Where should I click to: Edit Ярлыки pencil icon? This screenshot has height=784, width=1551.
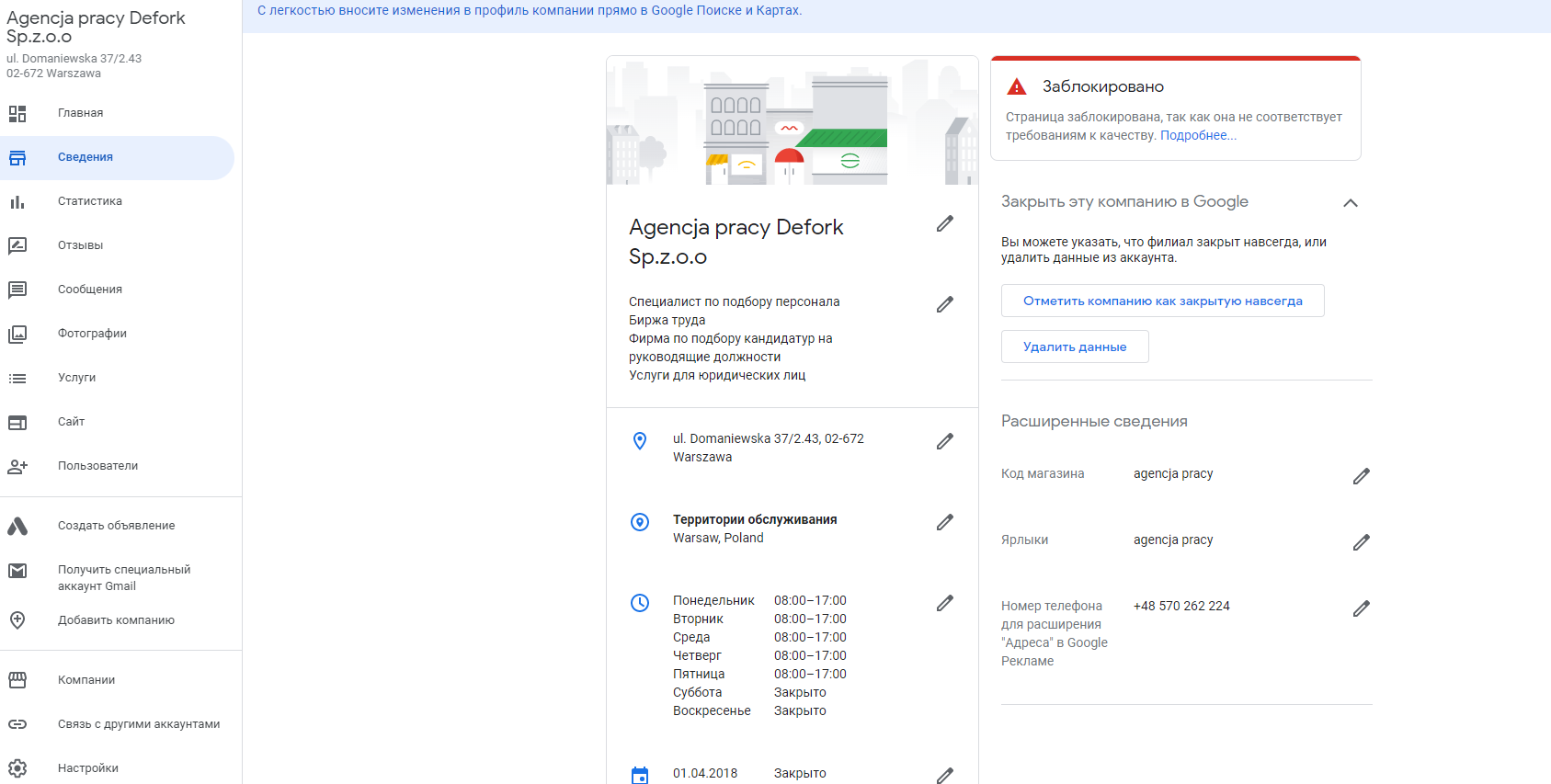[1362, 542]
